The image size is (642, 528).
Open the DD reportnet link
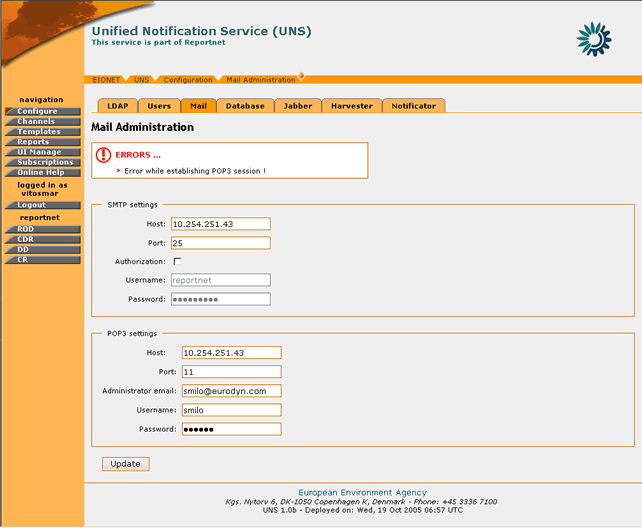(x=43, y=249)
